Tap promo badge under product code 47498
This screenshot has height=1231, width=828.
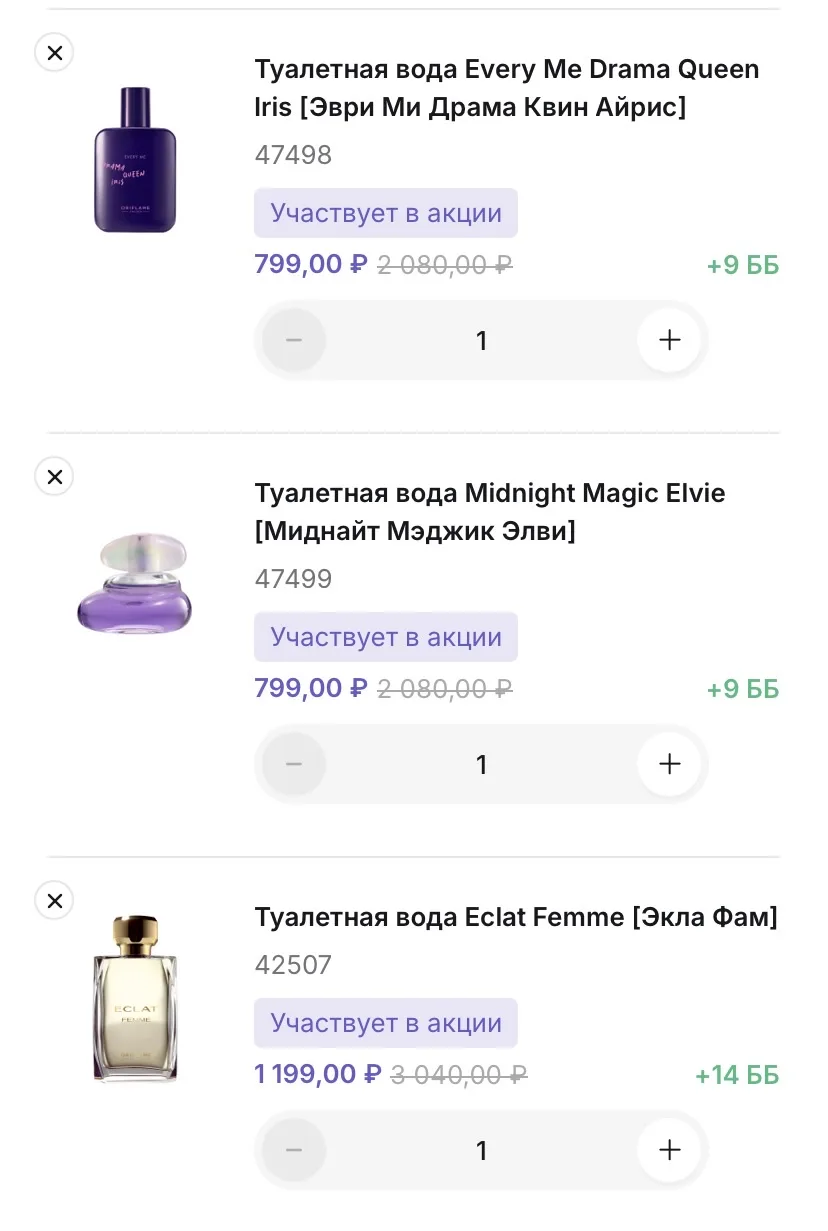385,213
